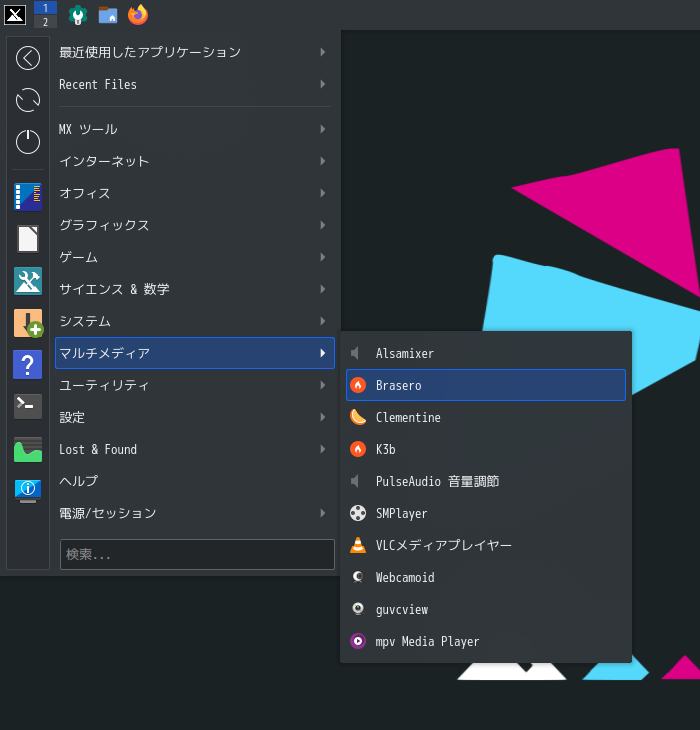Click the power sidebar icon
Image resolution: width=700 pixels, height=730 pixels.
28,142
